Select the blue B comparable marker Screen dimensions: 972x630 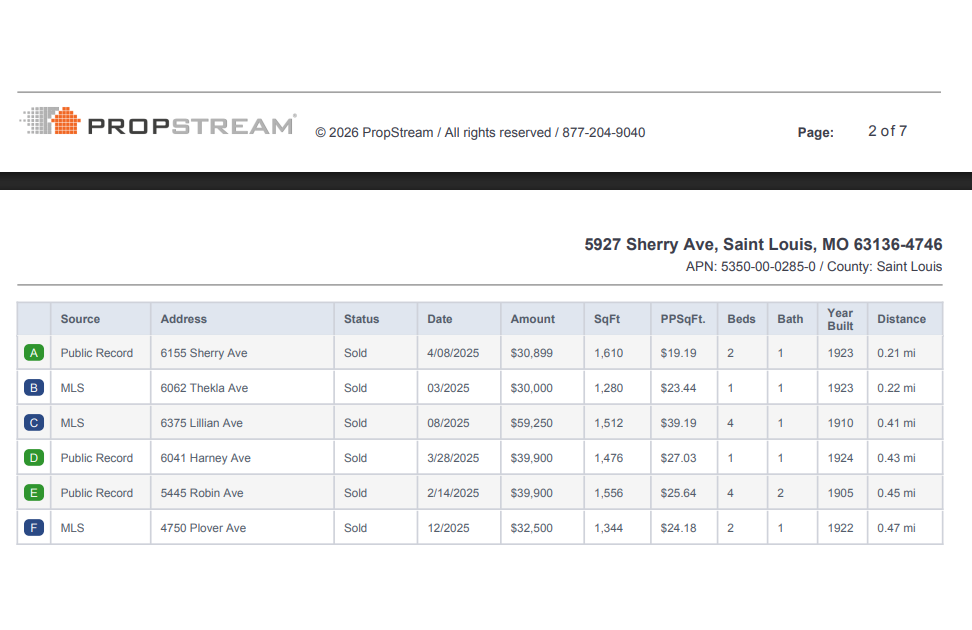(x=34, y=388)
